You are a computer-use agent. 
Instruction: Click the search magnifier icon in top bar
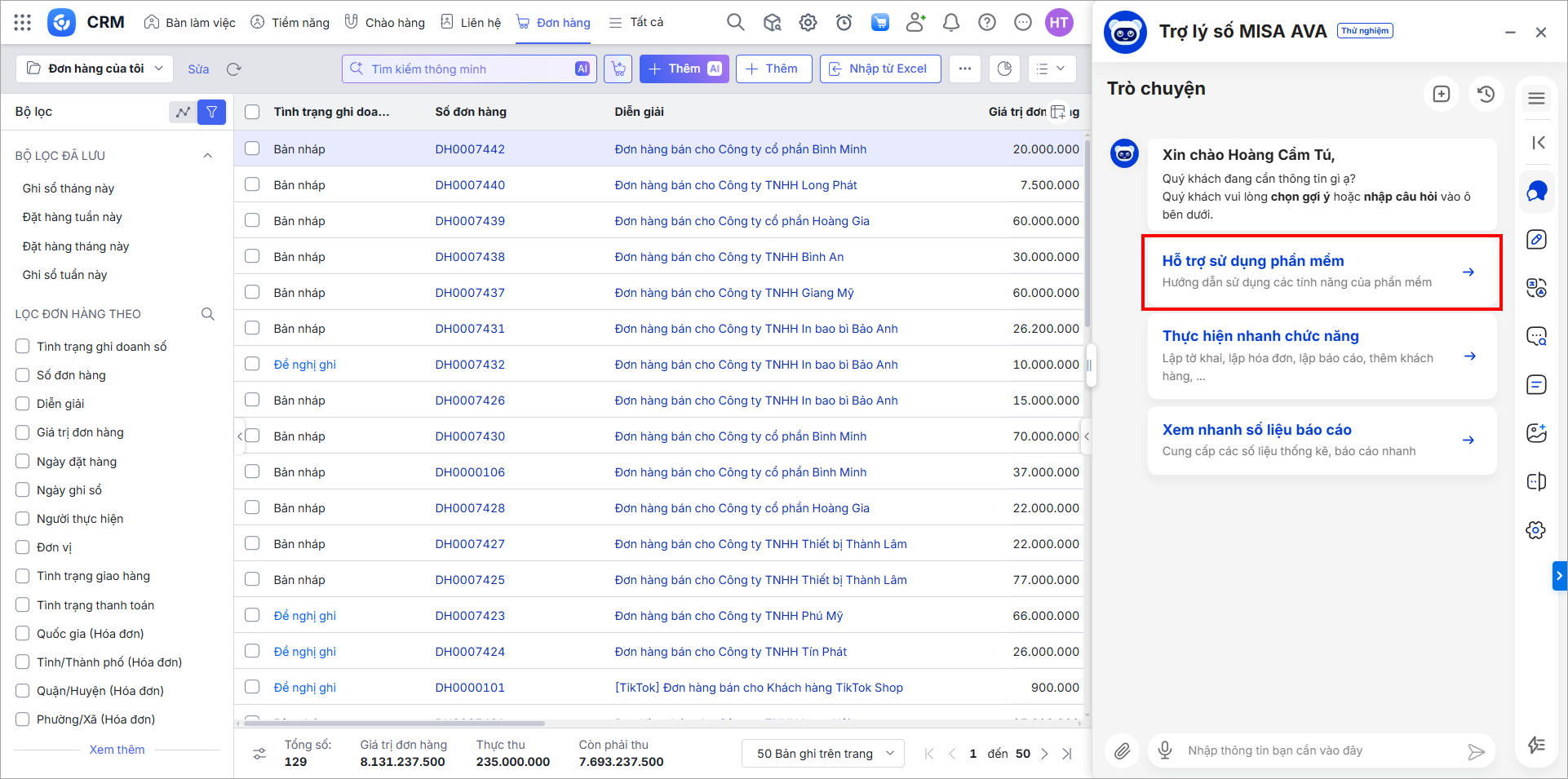(x=735, y=22)
